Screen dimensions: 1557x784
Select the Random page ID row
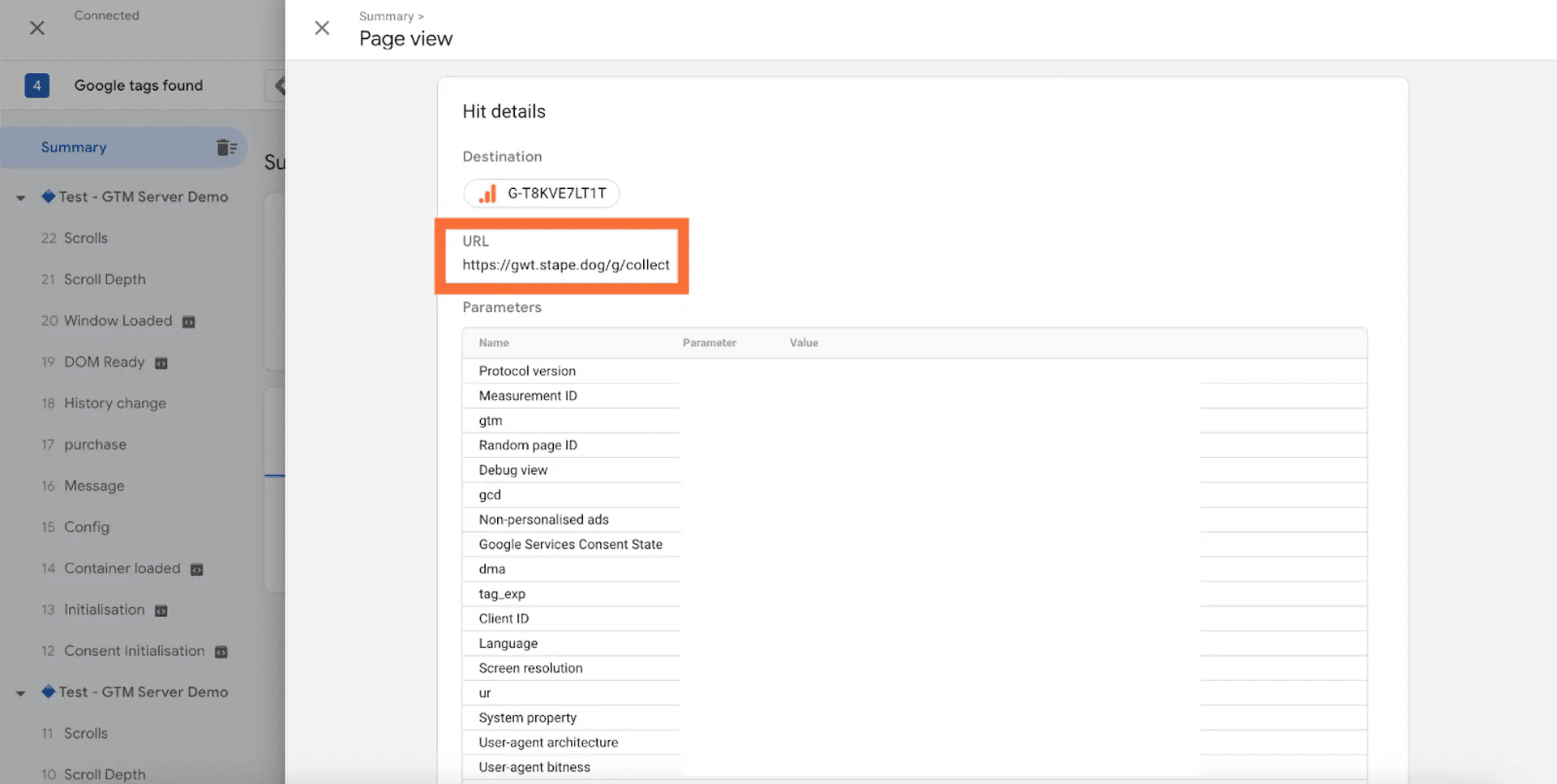coord(915,445)
